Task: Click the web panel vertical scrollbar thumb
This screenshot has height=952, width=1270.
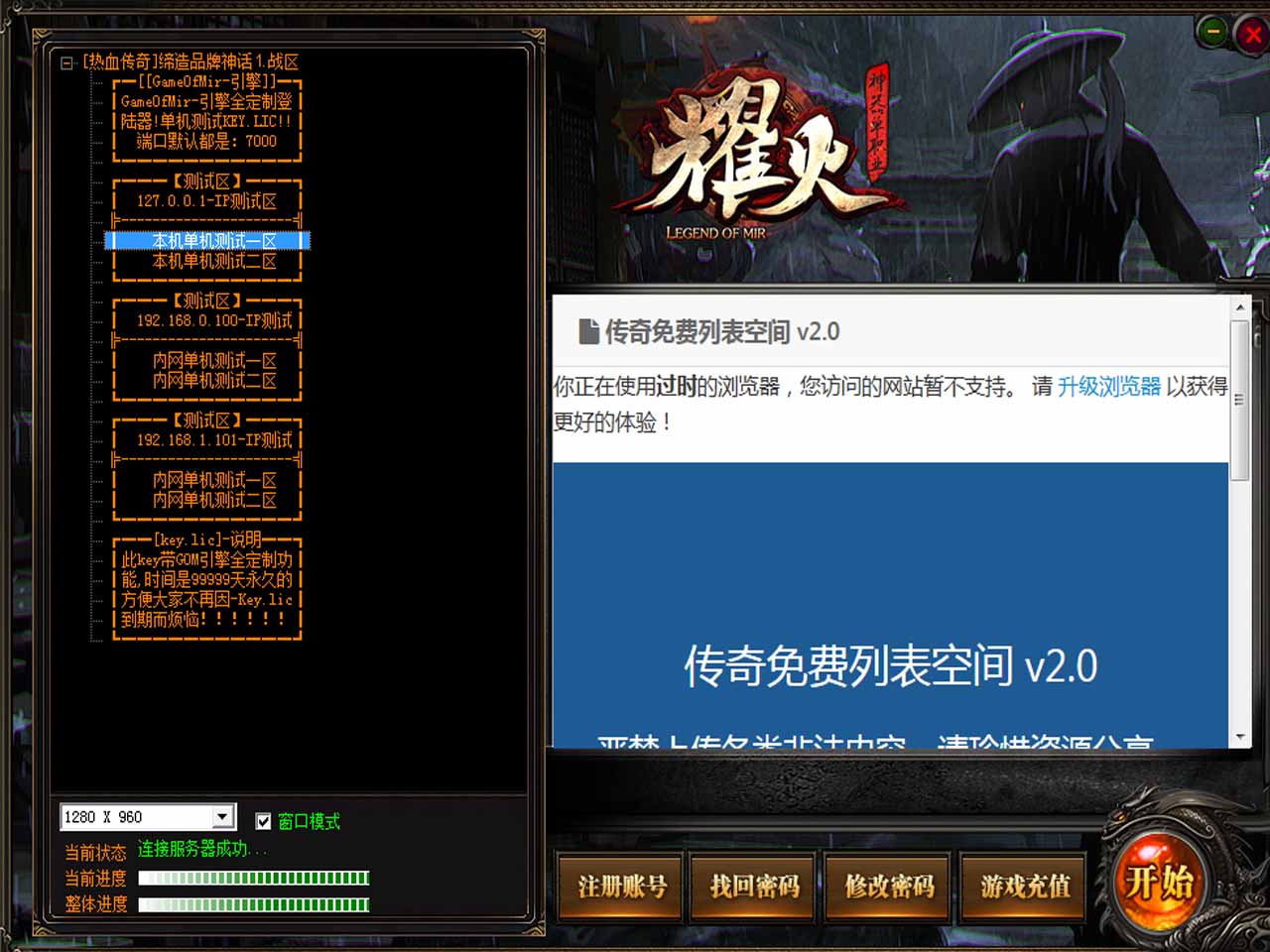Action: point(1240,400)
